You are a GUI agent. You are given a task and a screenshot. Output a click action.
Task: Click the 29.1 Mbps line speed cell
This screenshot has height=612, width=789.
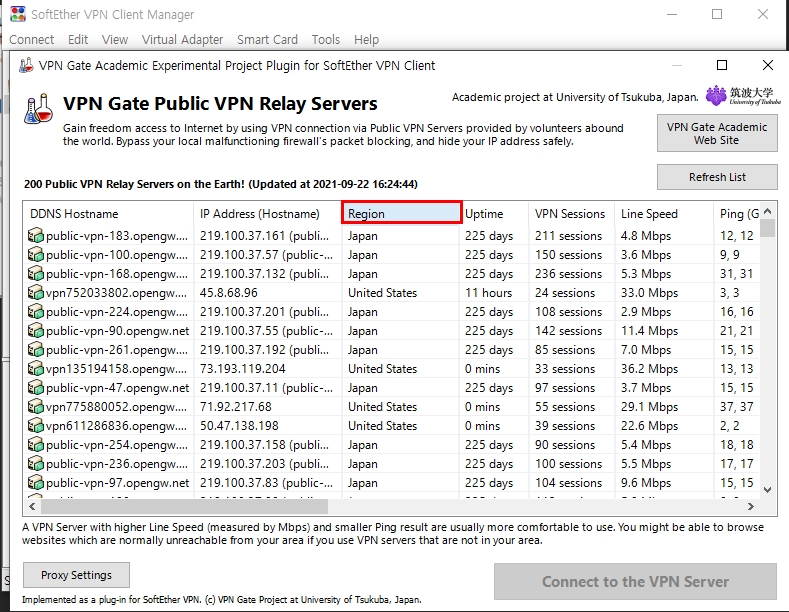pos(649,407)
